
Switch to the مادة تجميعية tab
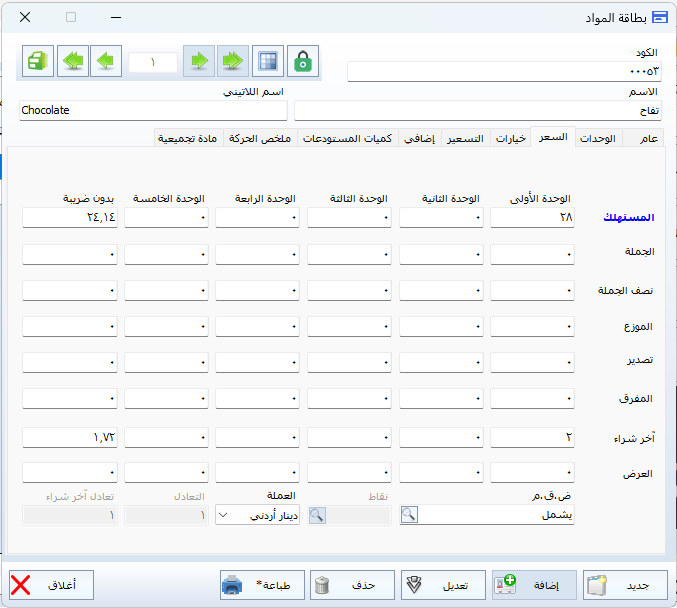tap(188, 138)
